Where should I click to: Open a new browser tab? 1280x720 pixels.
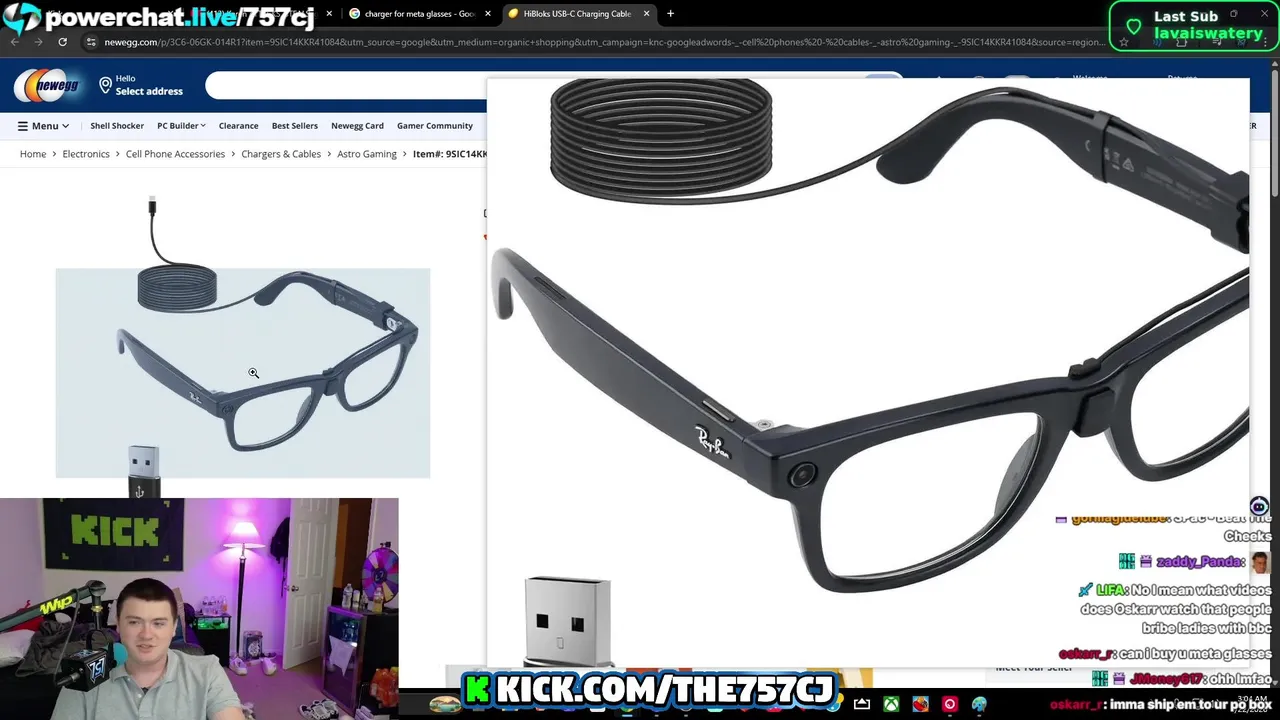670,14
